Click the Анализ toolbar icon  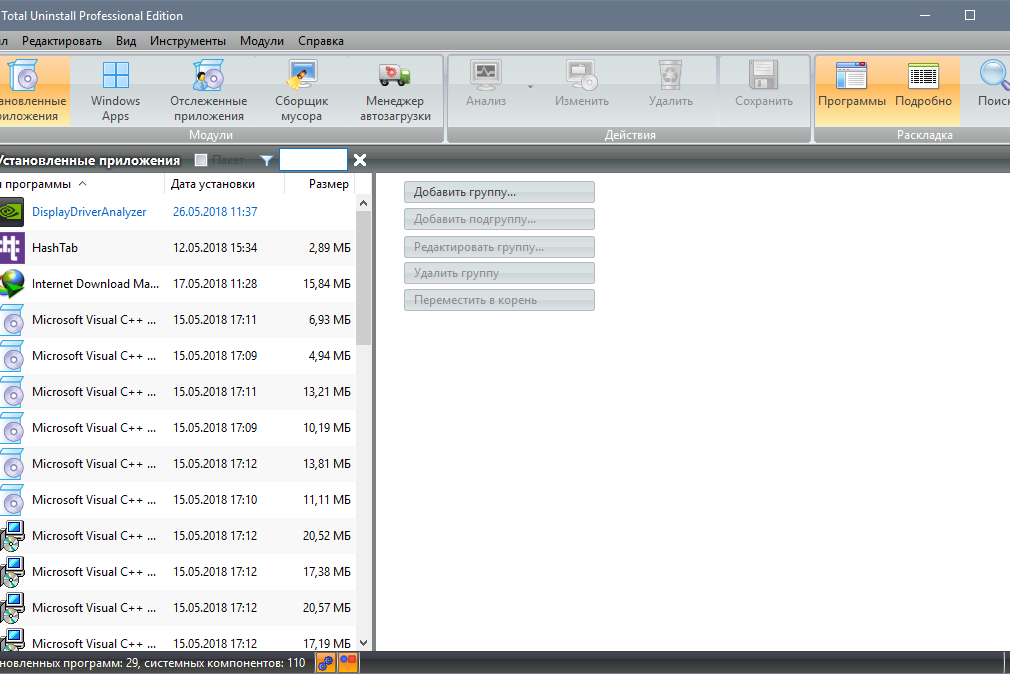[486, 75]
